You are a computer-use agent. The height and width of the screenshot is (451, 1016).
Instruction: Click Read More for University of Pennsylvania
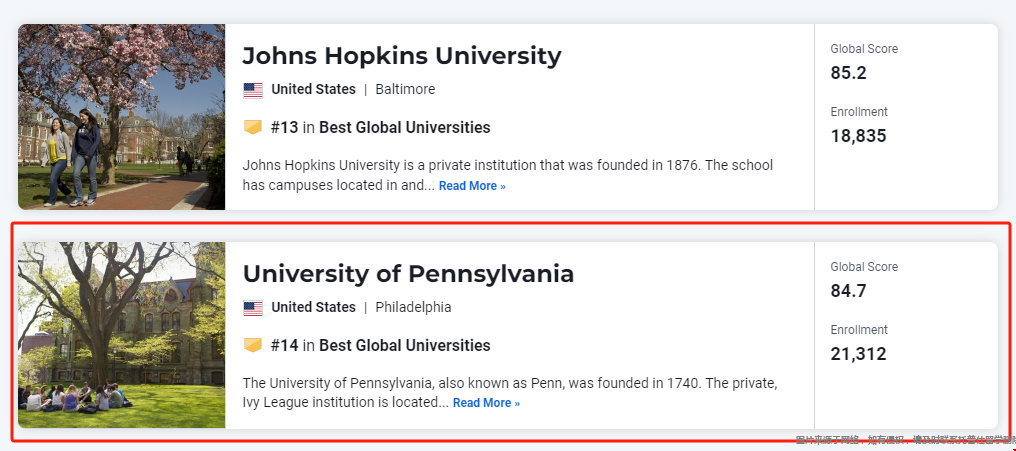coord(486,403)
